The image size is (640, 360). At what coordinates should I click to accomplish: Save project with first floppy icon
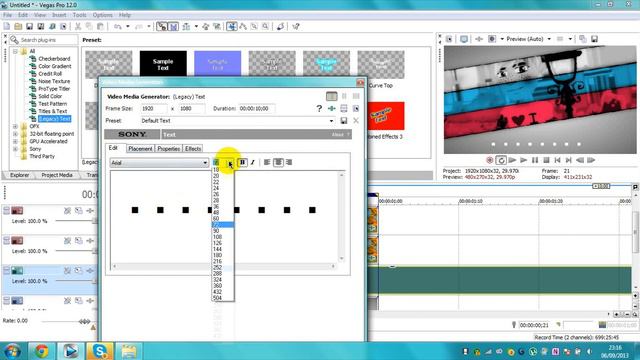(x=29, y=27)
